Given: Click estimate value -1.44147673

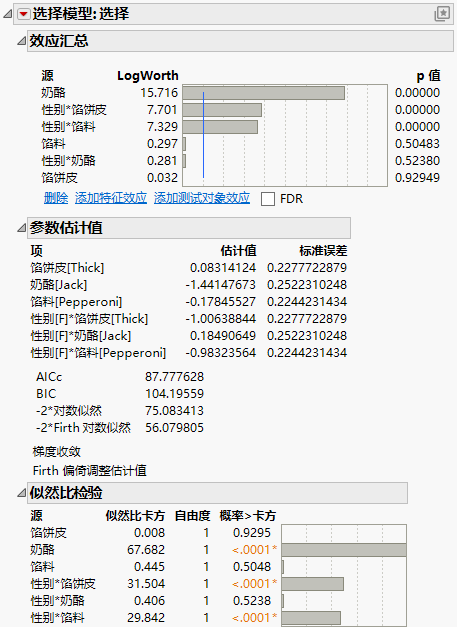Looking at the screenshot, I should [220, 285].
